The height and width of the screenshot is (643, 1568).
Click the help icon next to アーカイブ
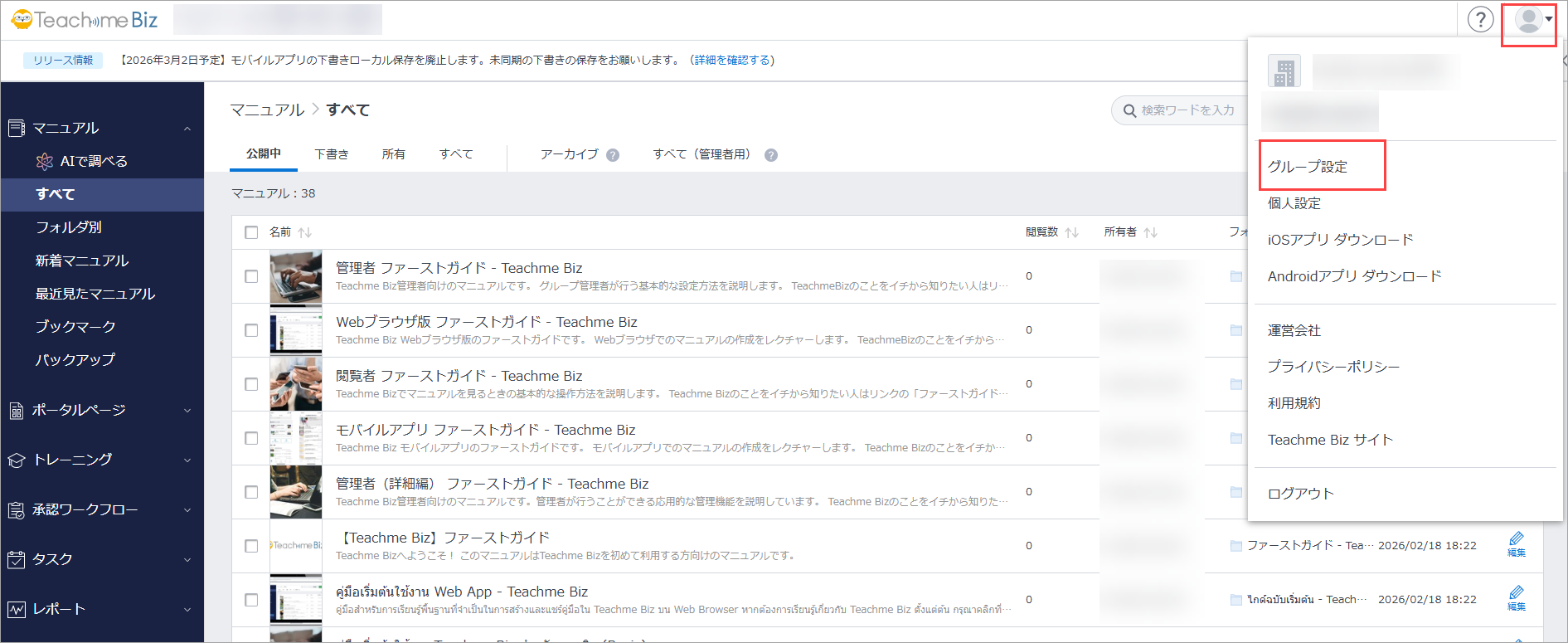(613, 155)
